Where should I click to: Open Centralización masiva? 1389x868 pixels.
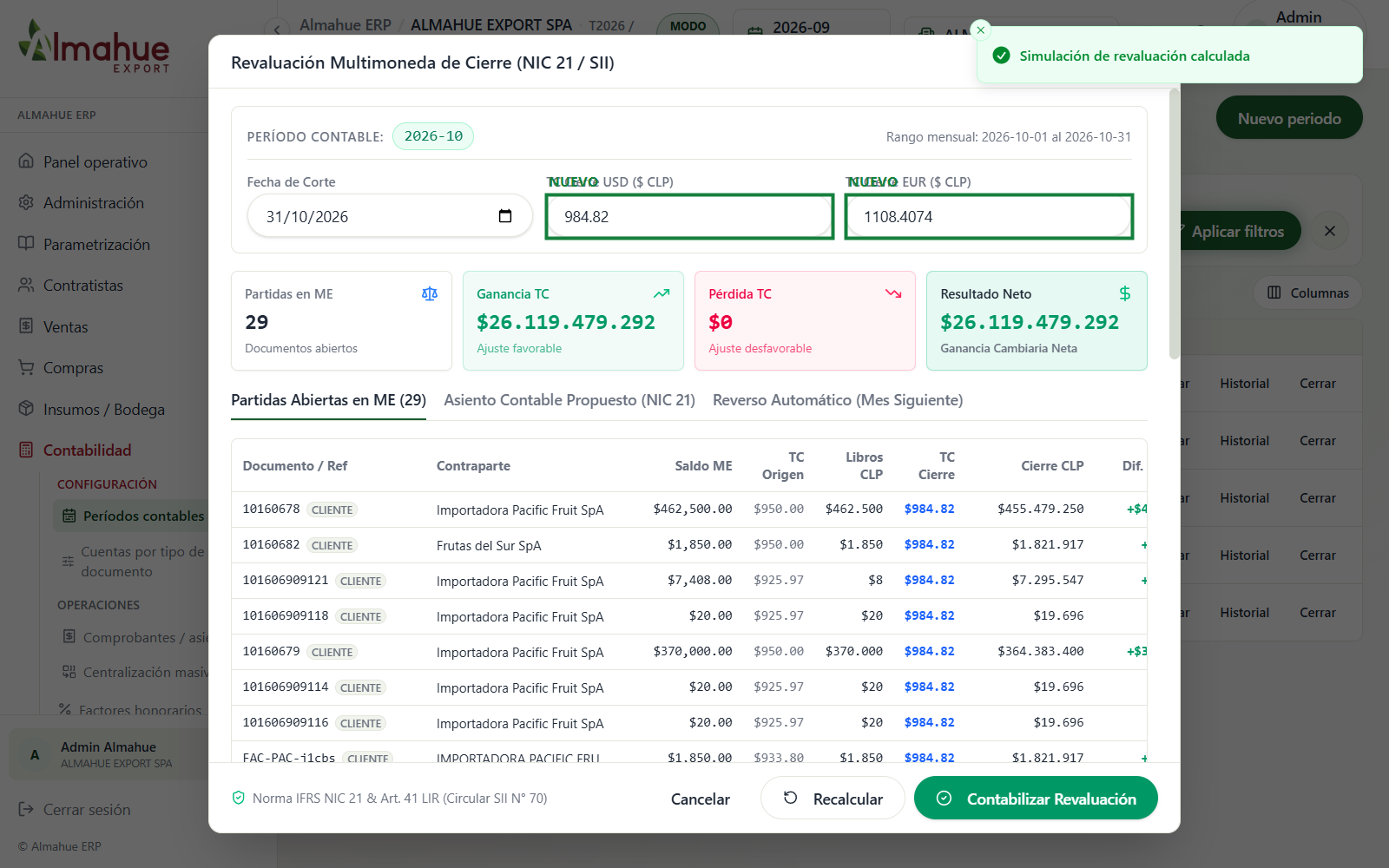point(135,673)
